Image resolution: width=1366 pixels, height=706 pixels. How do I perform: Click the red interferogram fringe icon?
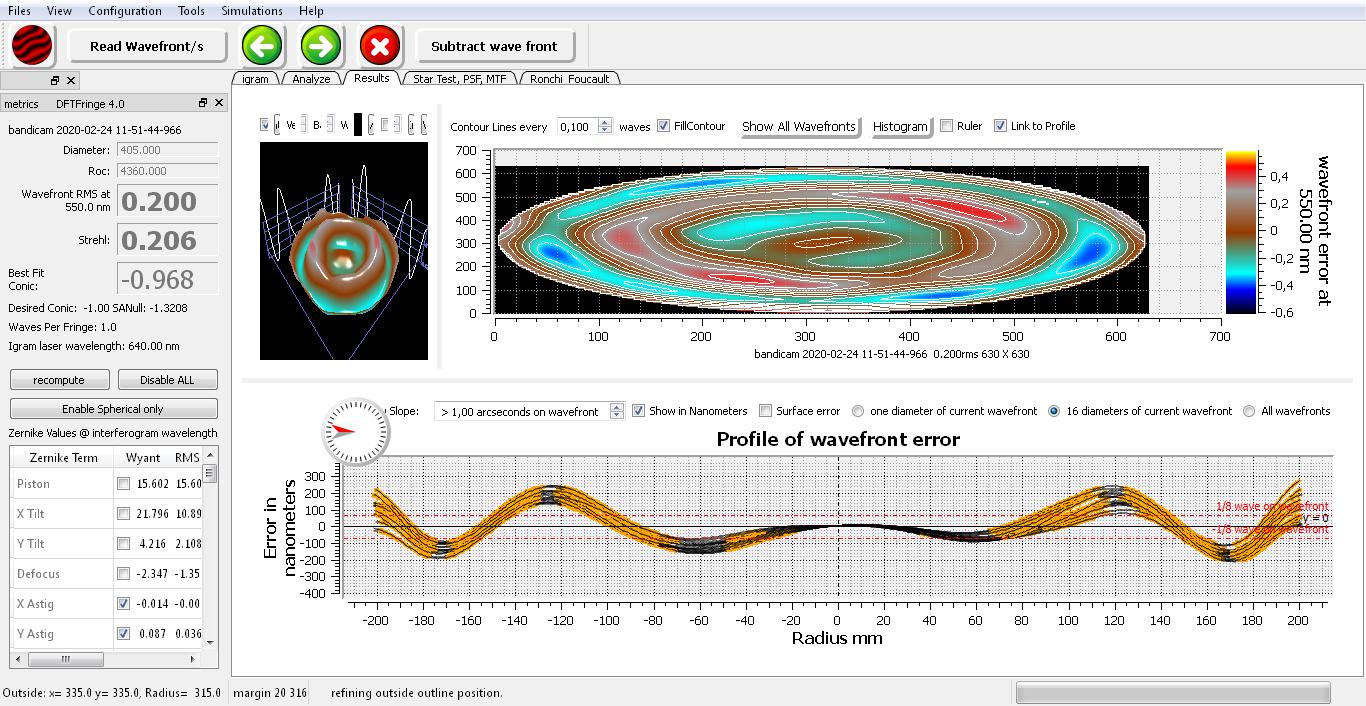point(32,46)
